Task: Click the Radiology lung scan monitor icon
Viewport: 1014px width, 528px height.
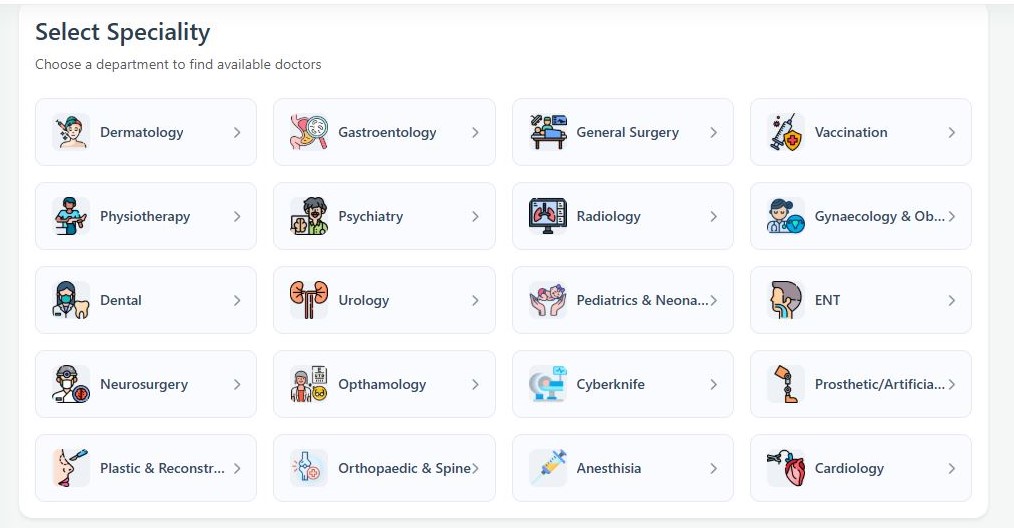Action: (x=548, y=216)
